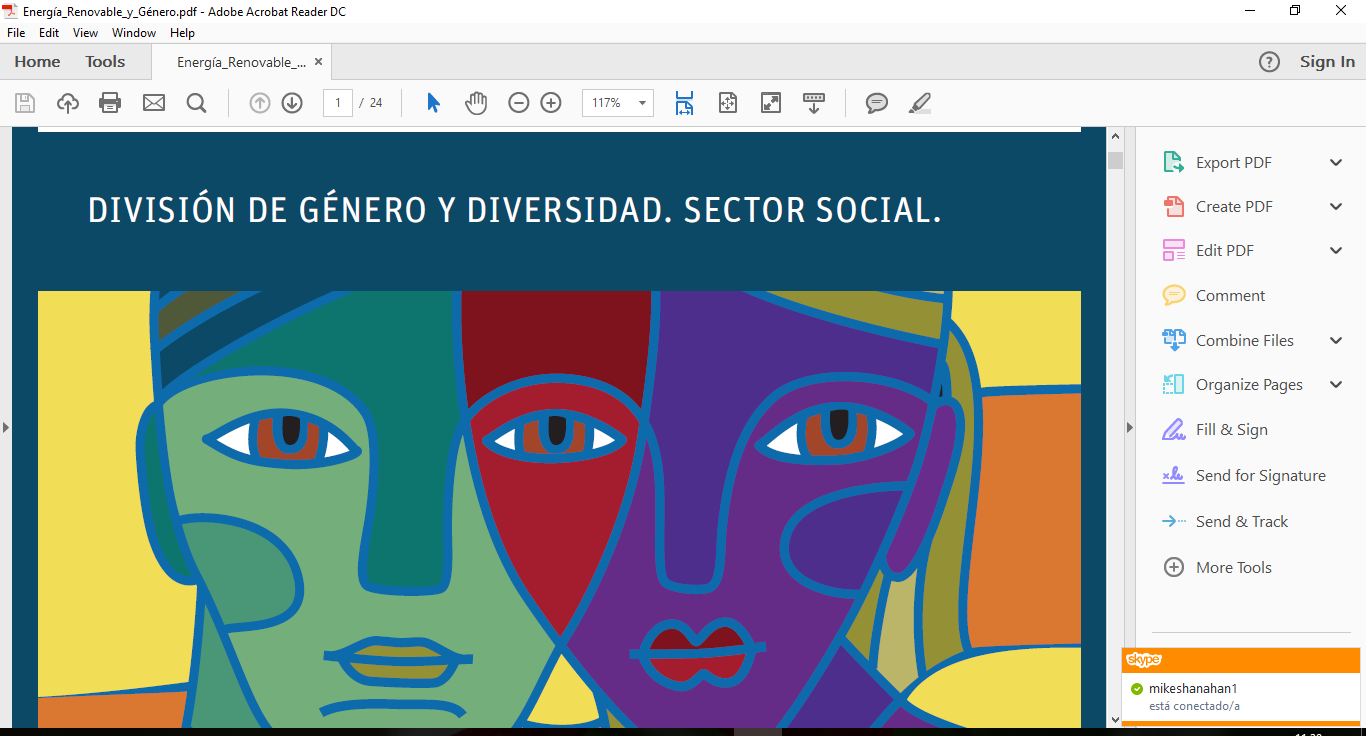This screenshot has width=1366, height=736.
Task: Open More Tools in right pane
Action: coord(1233,567)
